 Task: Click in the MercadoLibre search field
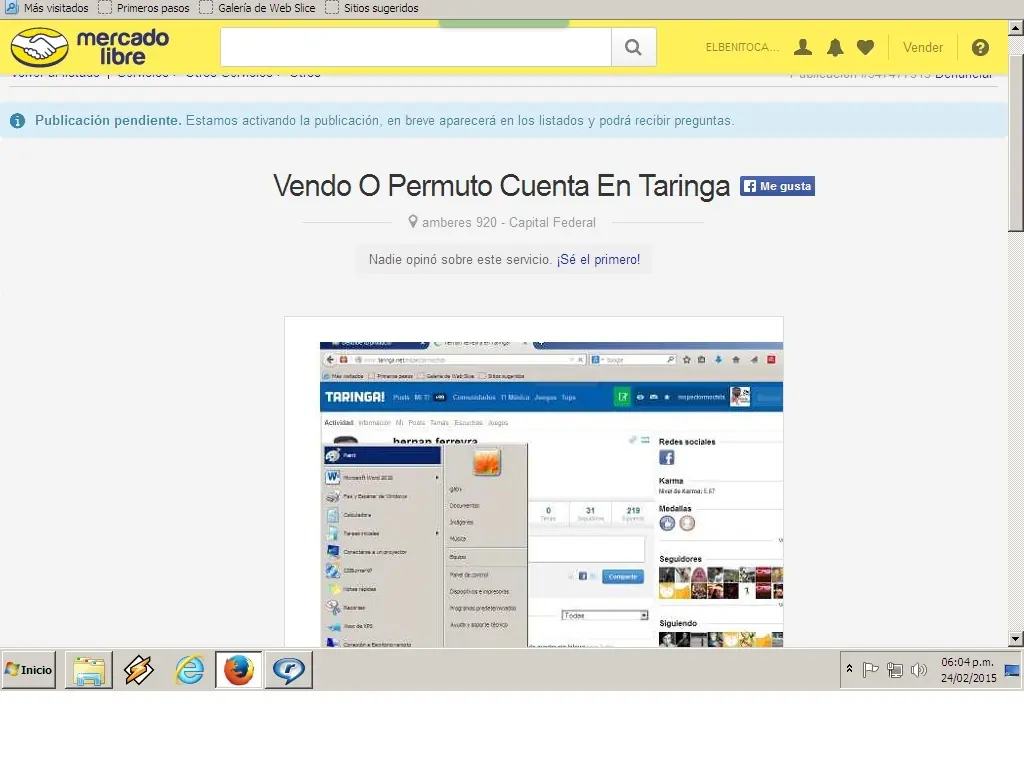pos(416,47)
